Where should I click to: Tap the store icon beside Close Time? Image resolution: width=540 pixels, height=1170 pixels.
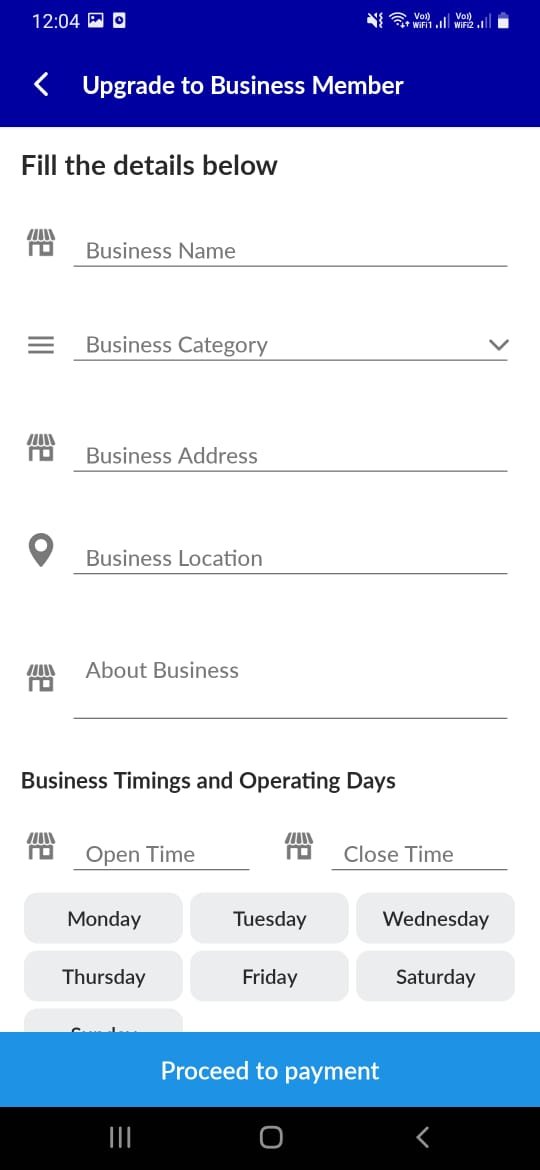pyautogui.click(x=299, y=846)
